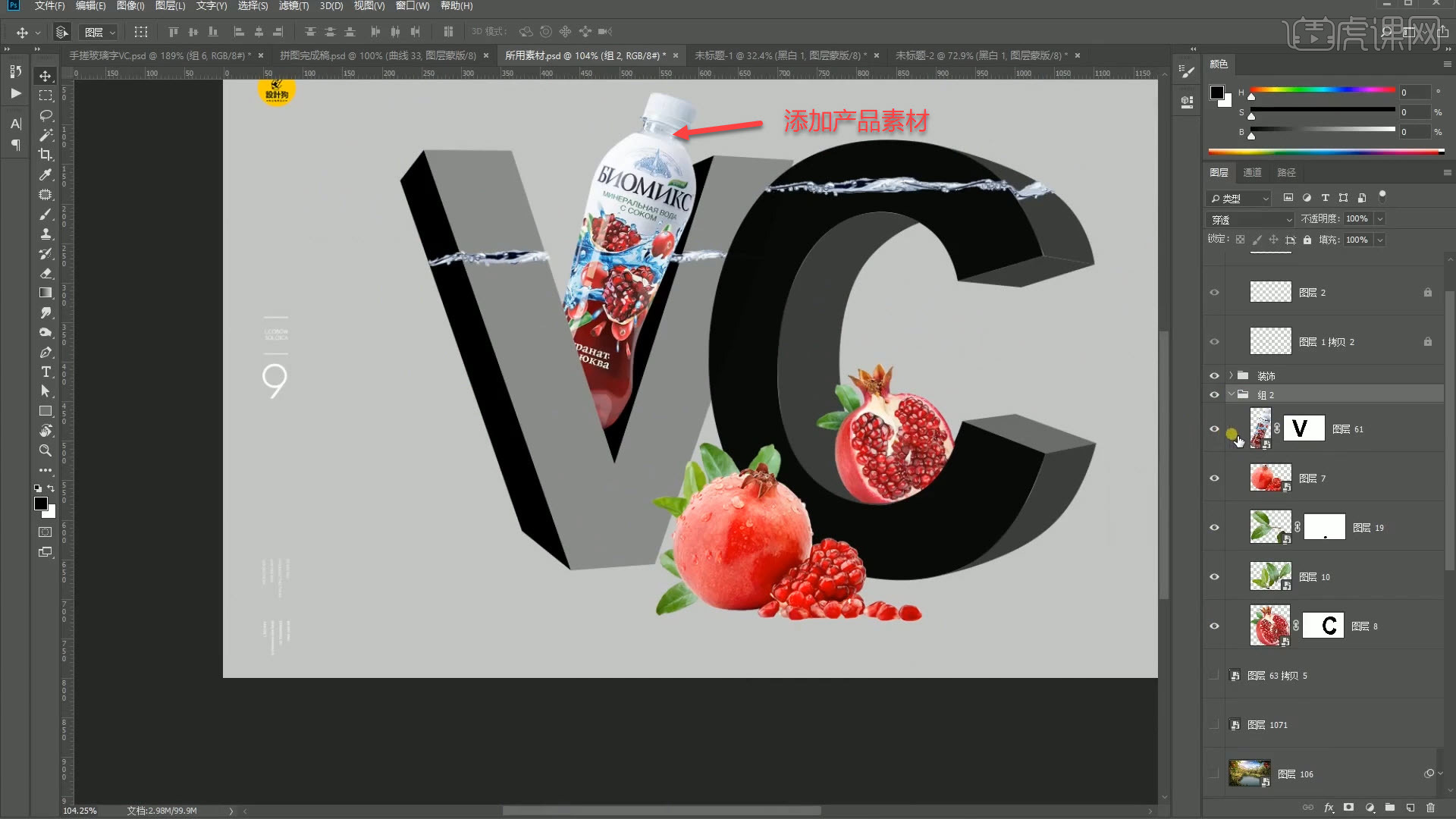
Task: Expand the 装饰 group
Action: [x=1231, y=376]
